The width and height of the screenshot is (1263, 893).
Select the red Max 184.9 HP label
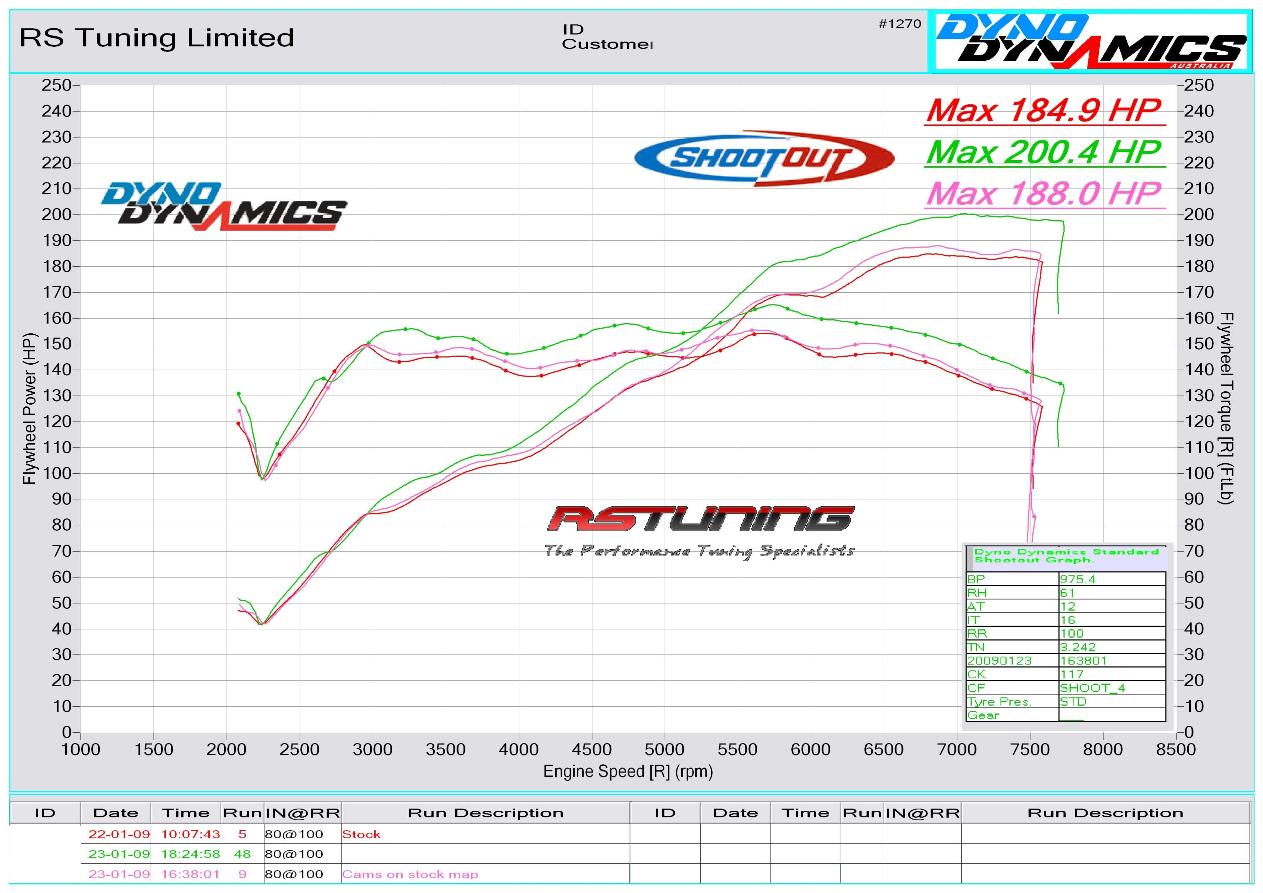coord(1044,108)
